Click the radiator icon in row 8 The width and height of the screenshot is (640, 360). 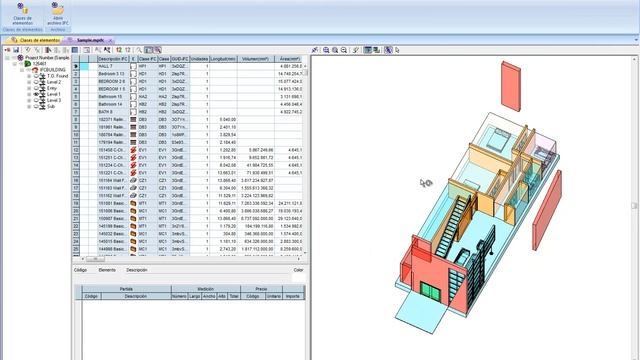click(133, 120)
